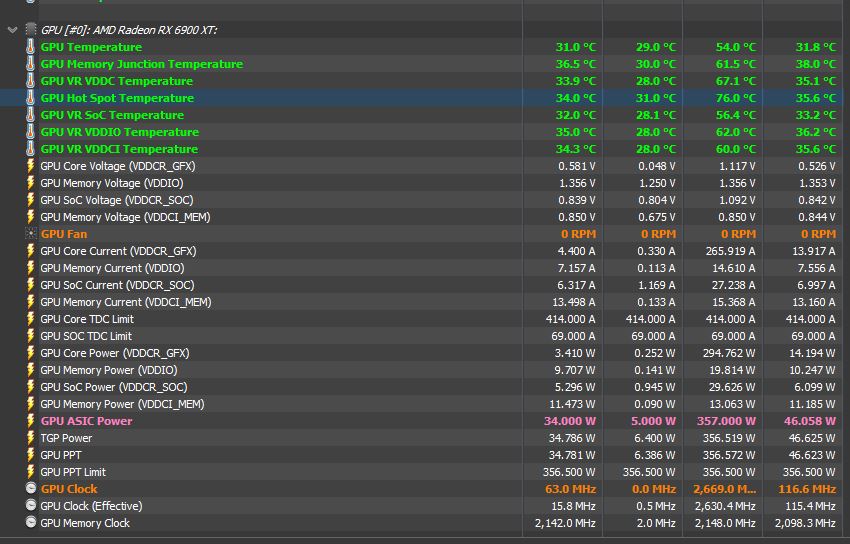The width and height of the screenshot is (850, 544).
Task: Select the GPU Memory Power (VDDCI_MEM) label
Action: pos(123,404)
